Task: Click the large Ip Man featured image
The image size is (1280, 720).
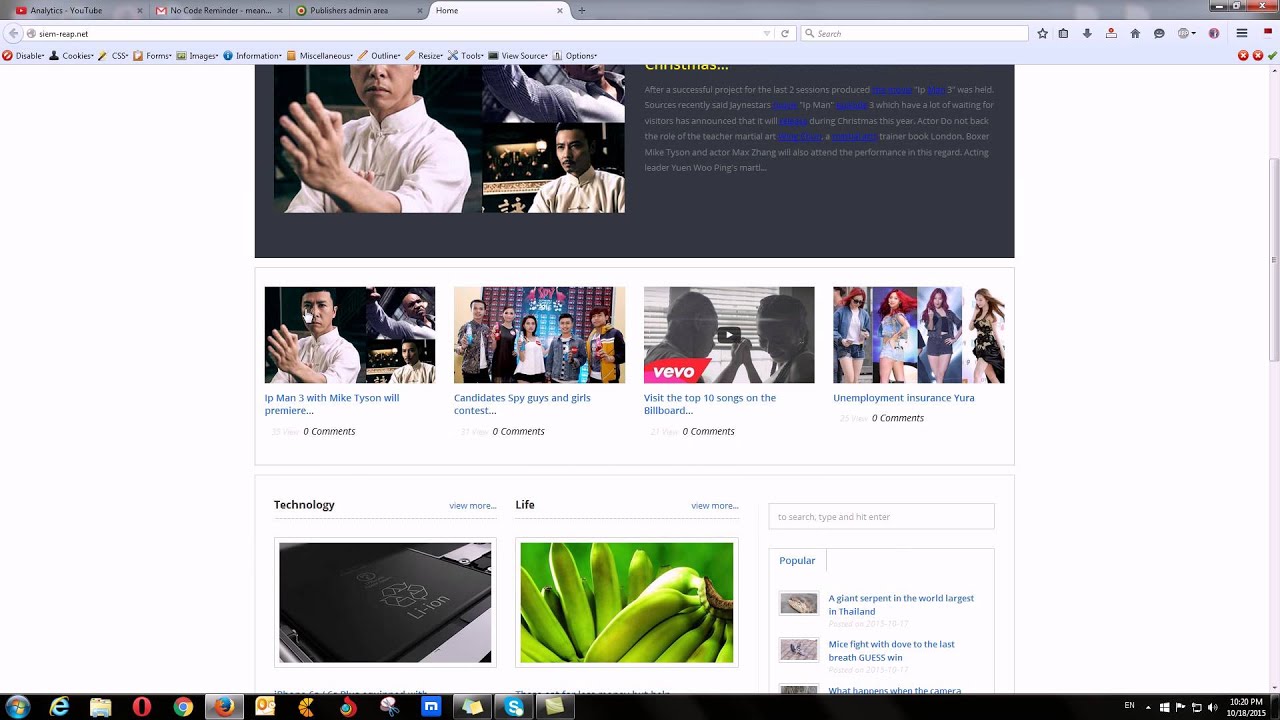Action: (x=449, y=139)
